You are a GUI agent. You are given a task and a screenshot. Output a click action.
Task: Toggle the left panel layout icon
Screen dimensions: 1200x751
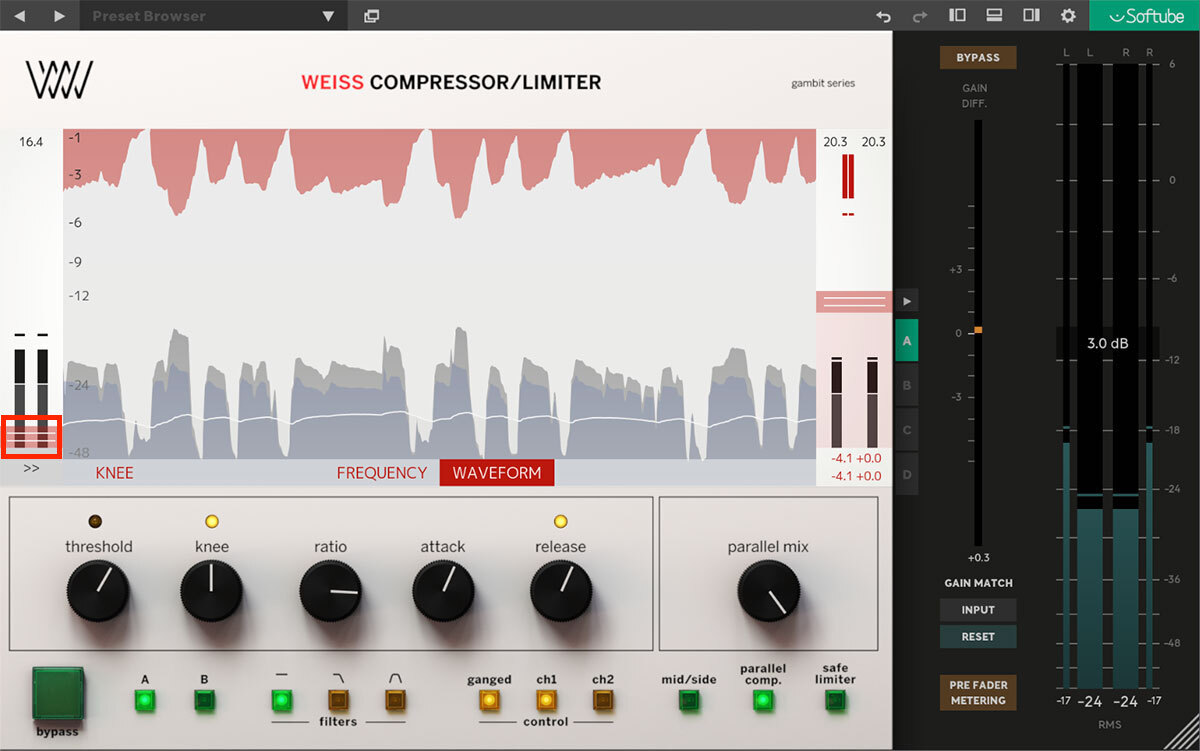[957, 16]
